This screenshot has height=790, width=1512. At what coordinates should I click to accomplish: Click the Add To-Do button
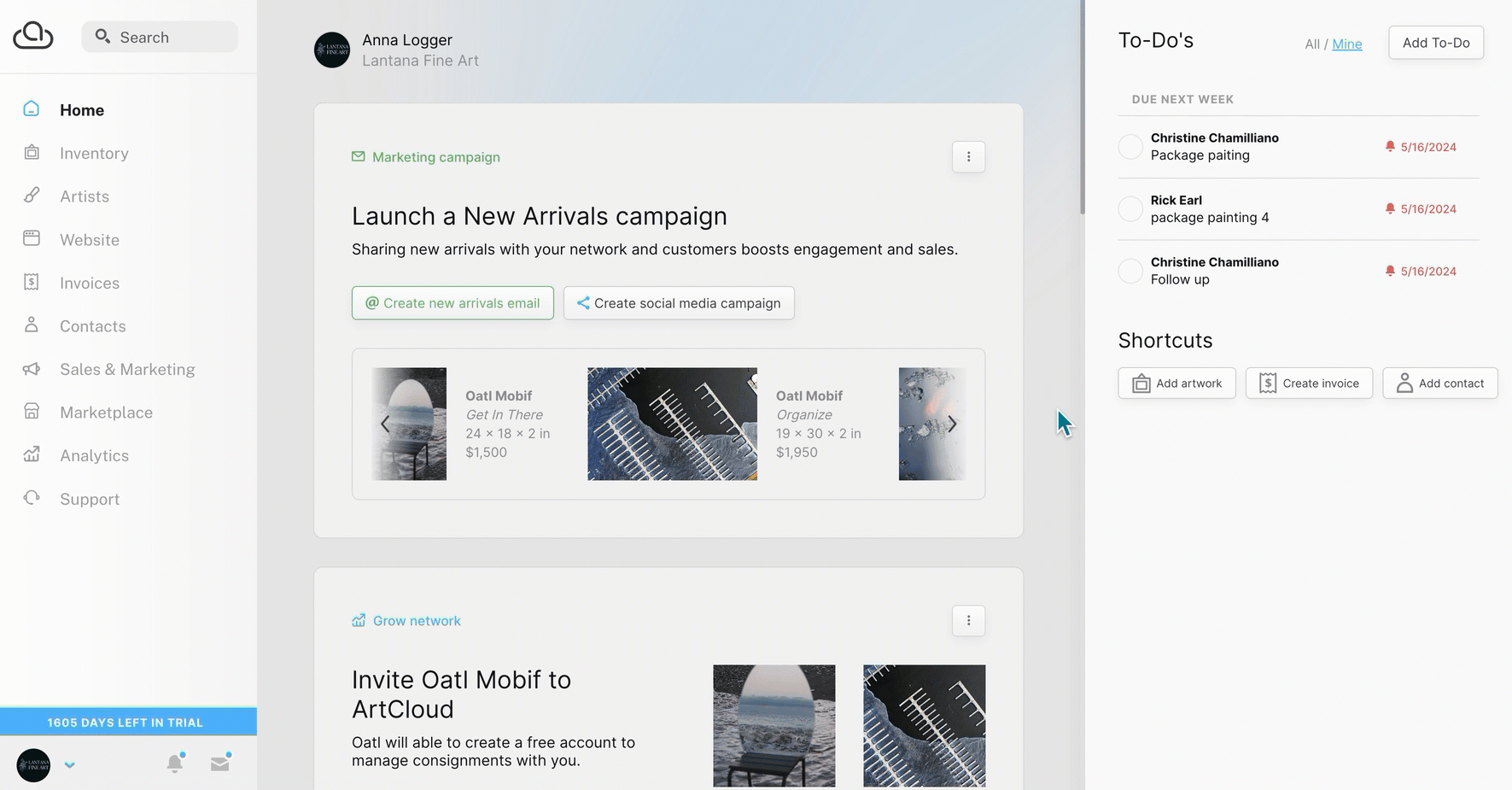pos(1435,42)
